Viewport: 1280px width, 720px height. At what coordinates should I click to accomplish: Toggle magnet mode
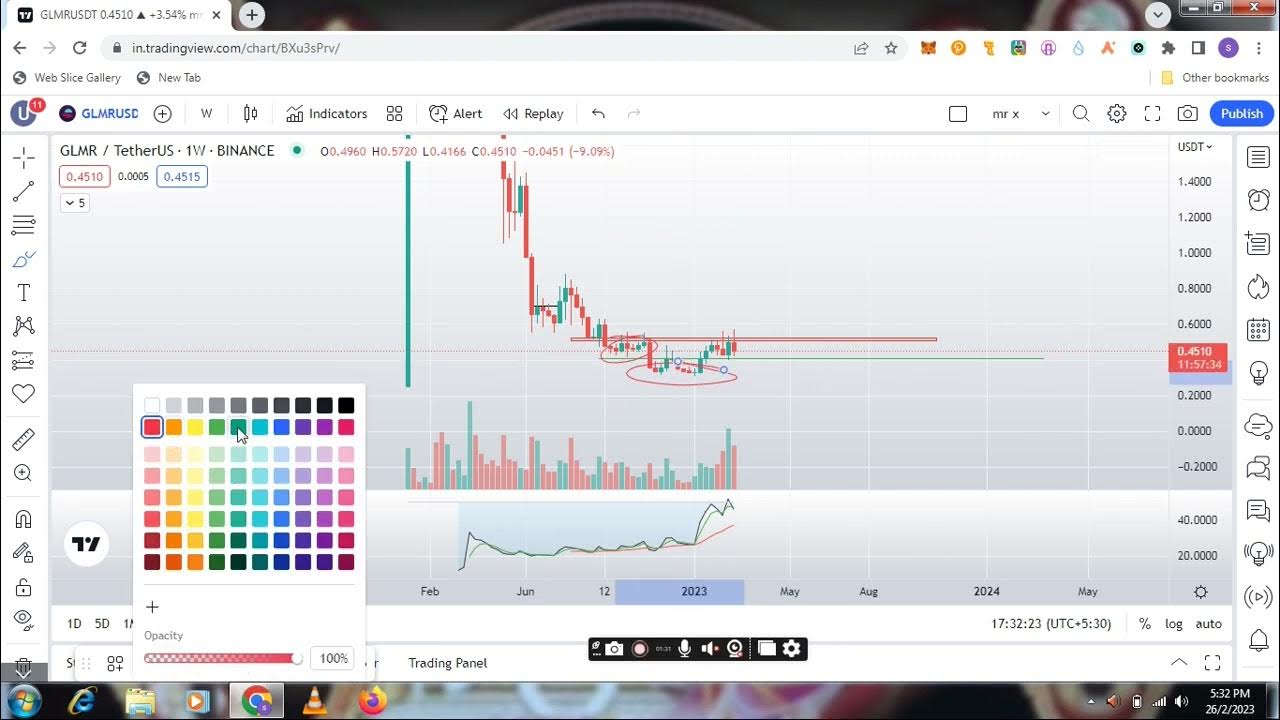click(x=24, y=519)
